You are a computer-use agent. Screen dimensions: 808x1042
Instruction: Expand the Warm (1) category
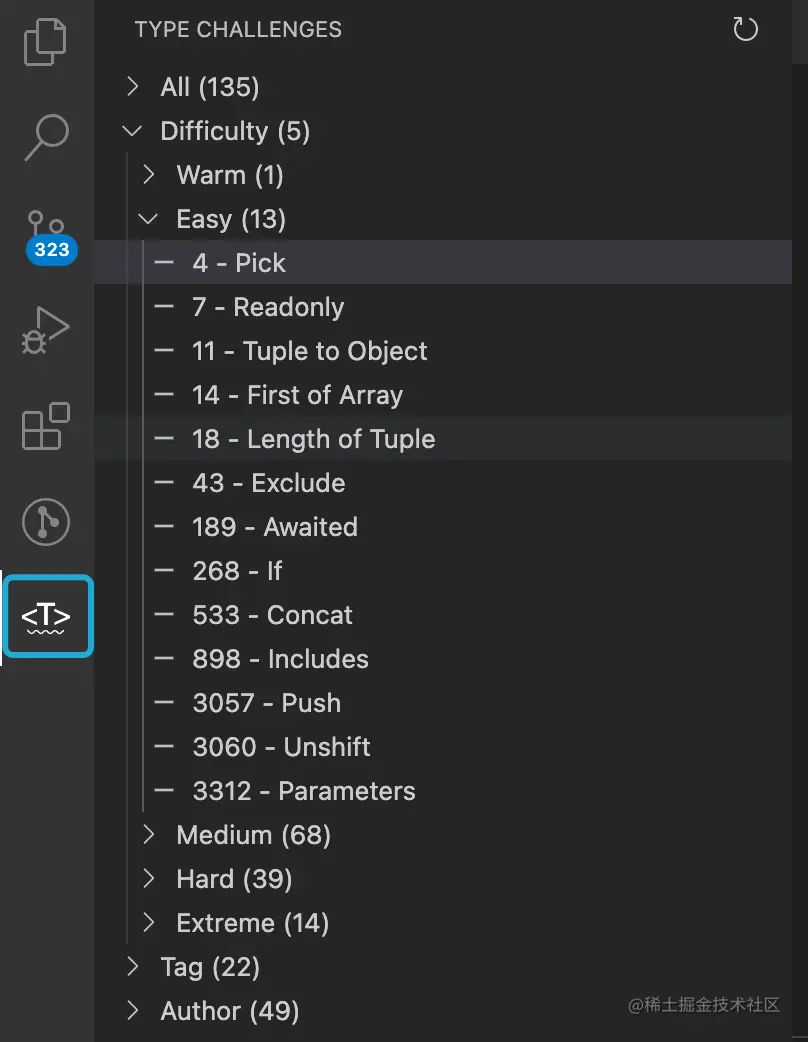(x=229, y=175)
